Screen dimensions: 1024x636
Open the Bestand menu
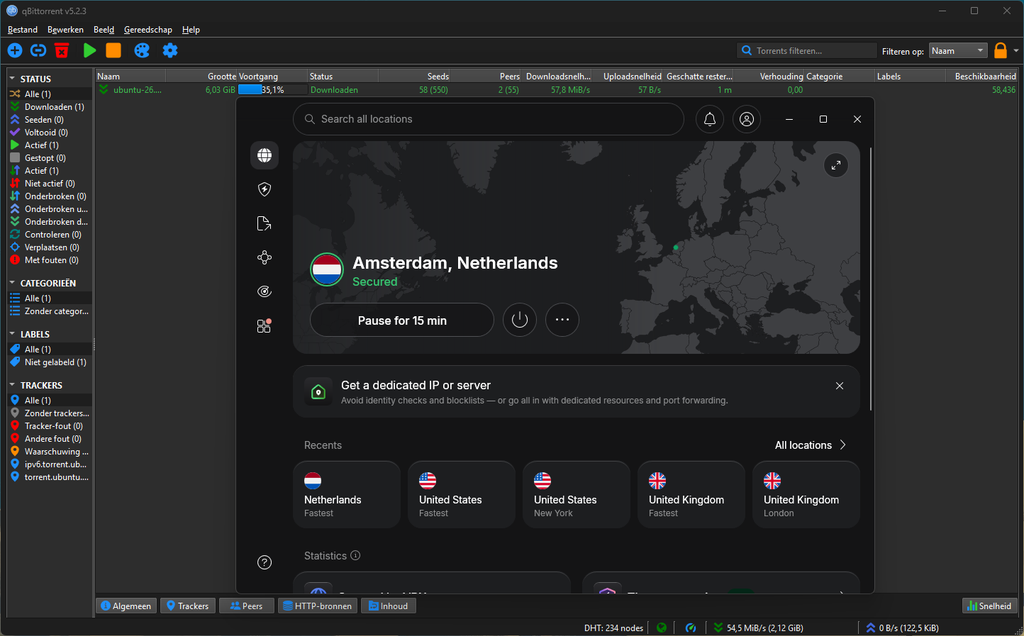click(x=22, y=29)
